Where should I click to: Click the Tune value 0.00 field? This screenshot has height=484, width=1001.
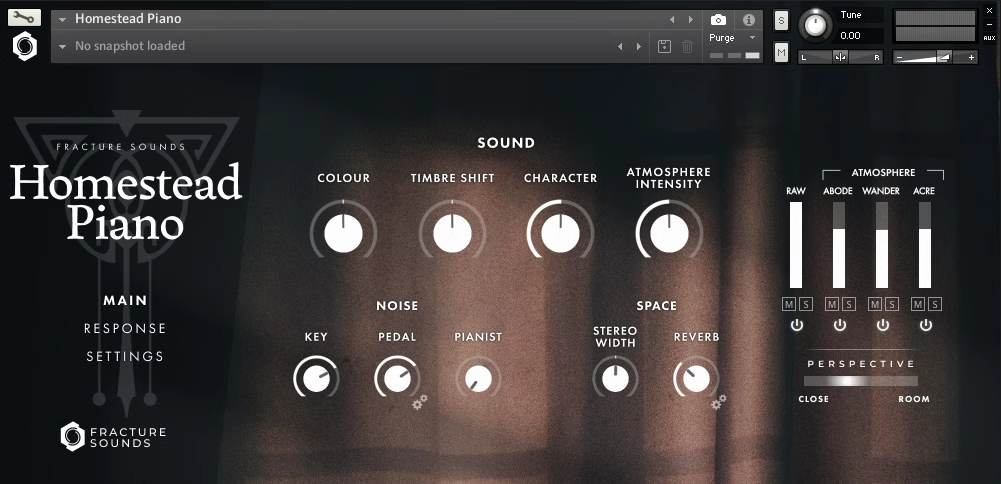pyautogui.click(x=859, y=36)
